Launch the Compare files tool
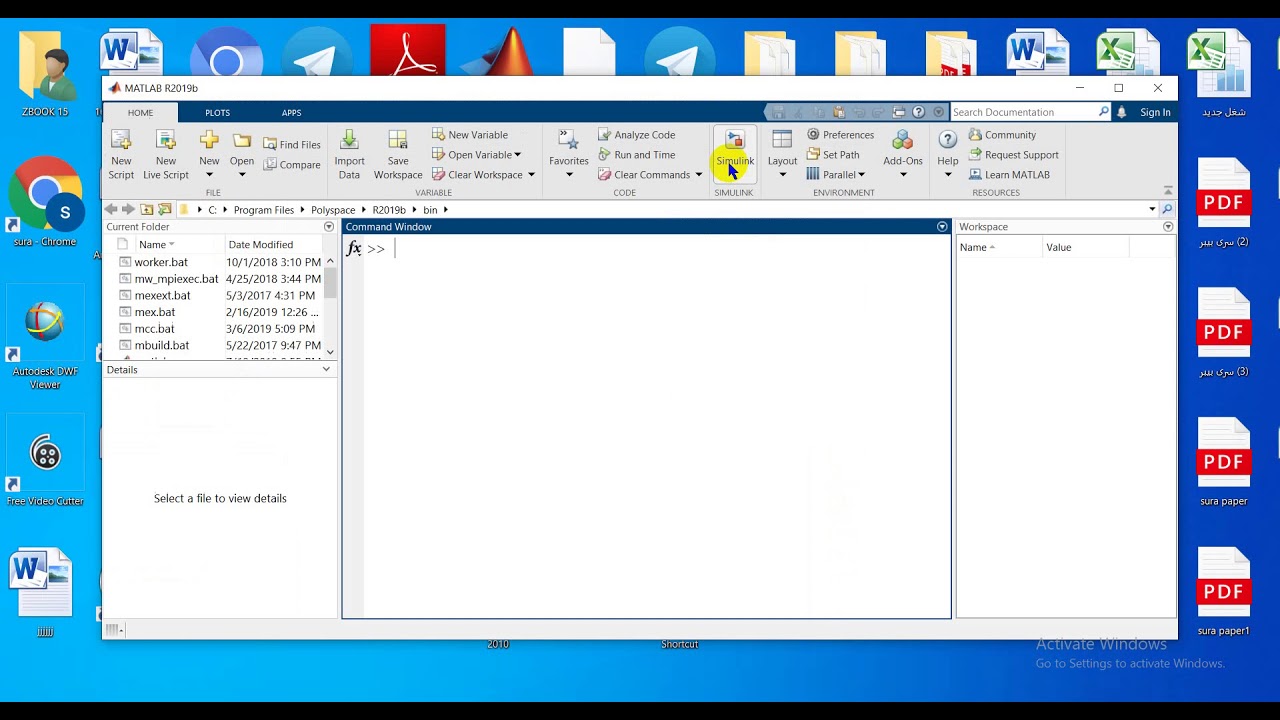The width and height of the screenshot is (1280, 720). pyautogui.click(x=292, y=165)
